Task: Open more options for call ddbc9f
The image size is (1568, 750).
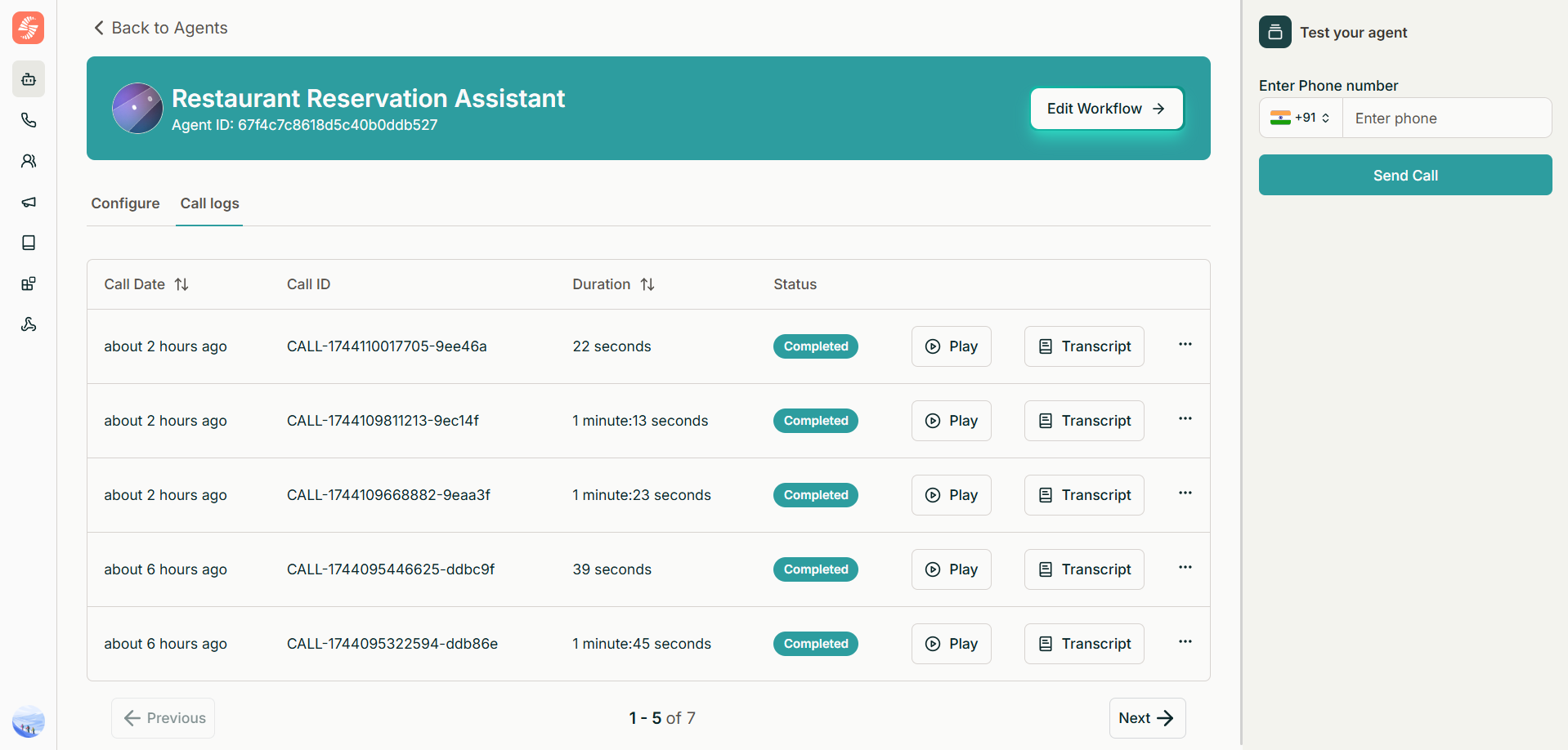Action: pos(1185,567)
